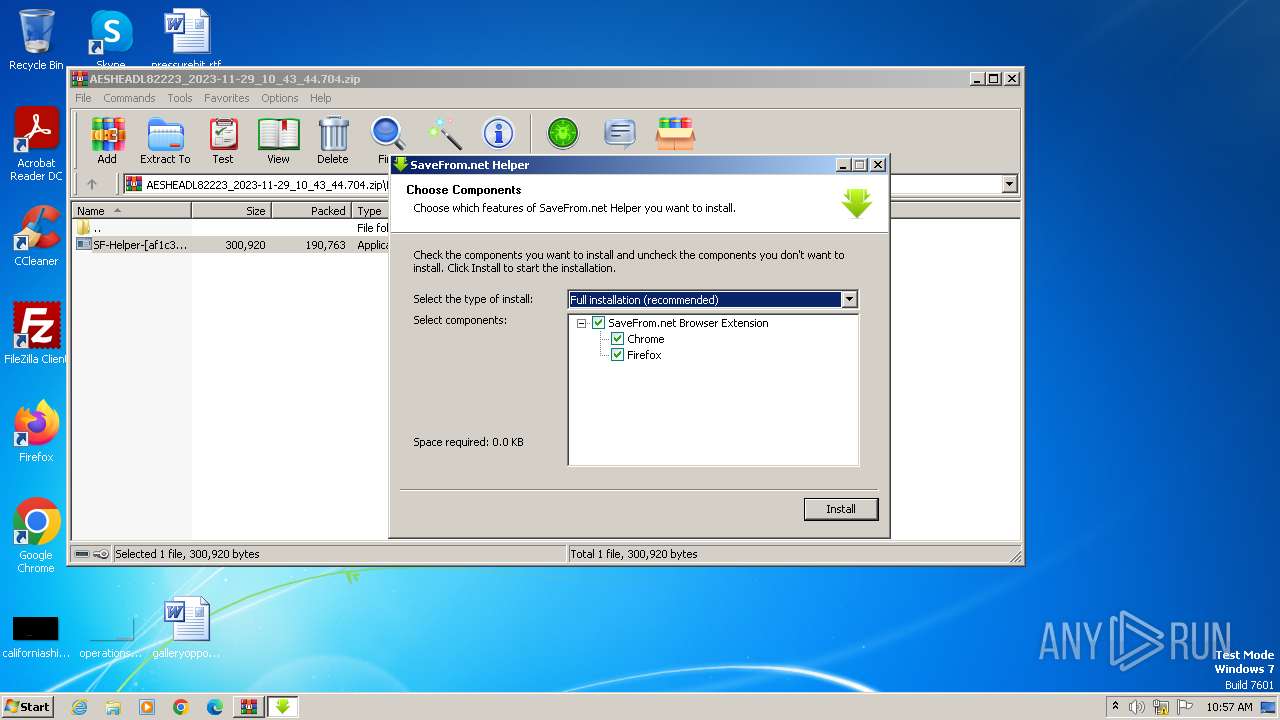Click the volume icon in system tray
Screen dimensions: 1280x720
[1137, 707]
